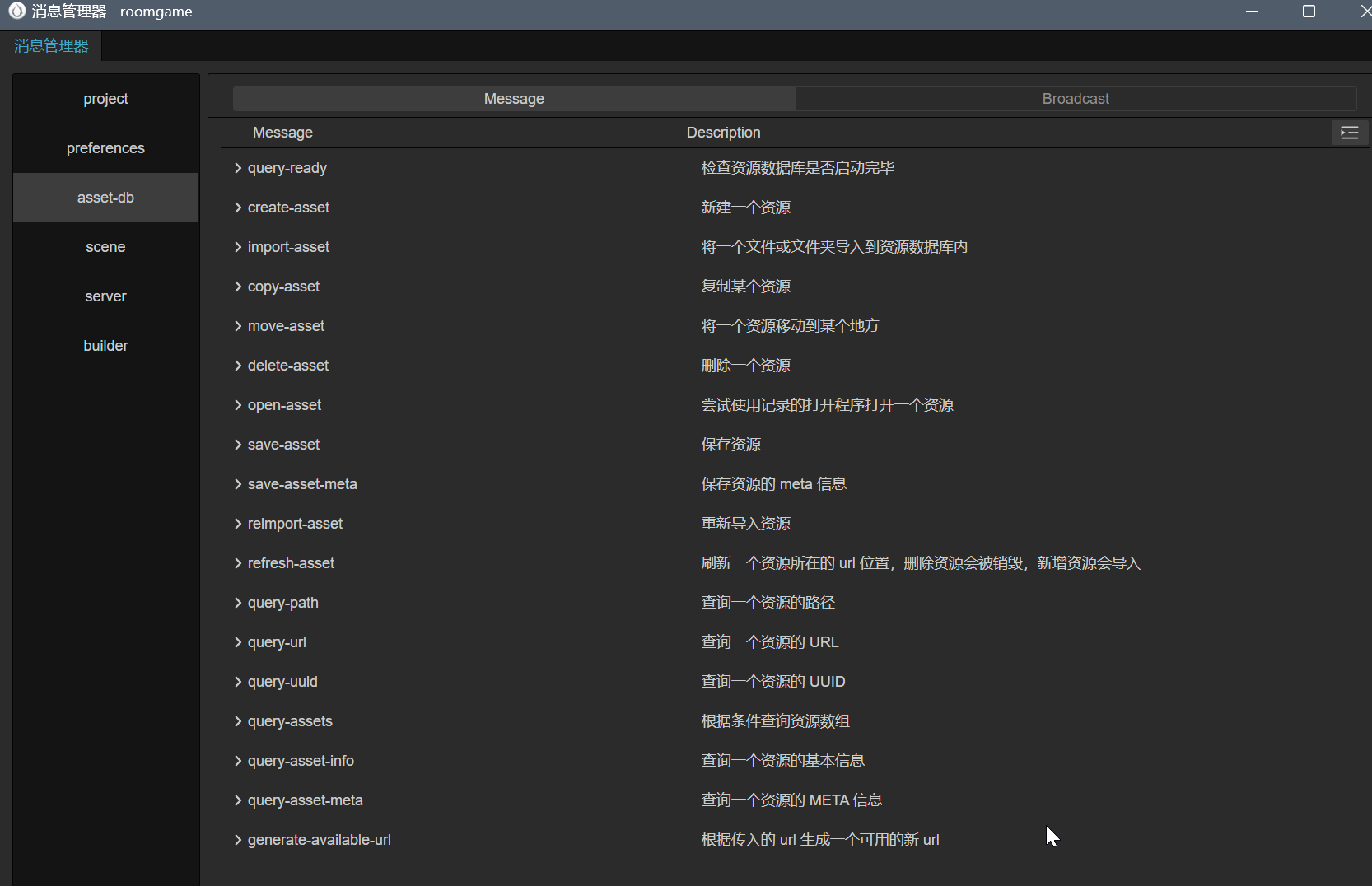1372x886 pixels.
Task: Click the import-asset message name
Action: (x=288, y=247)
